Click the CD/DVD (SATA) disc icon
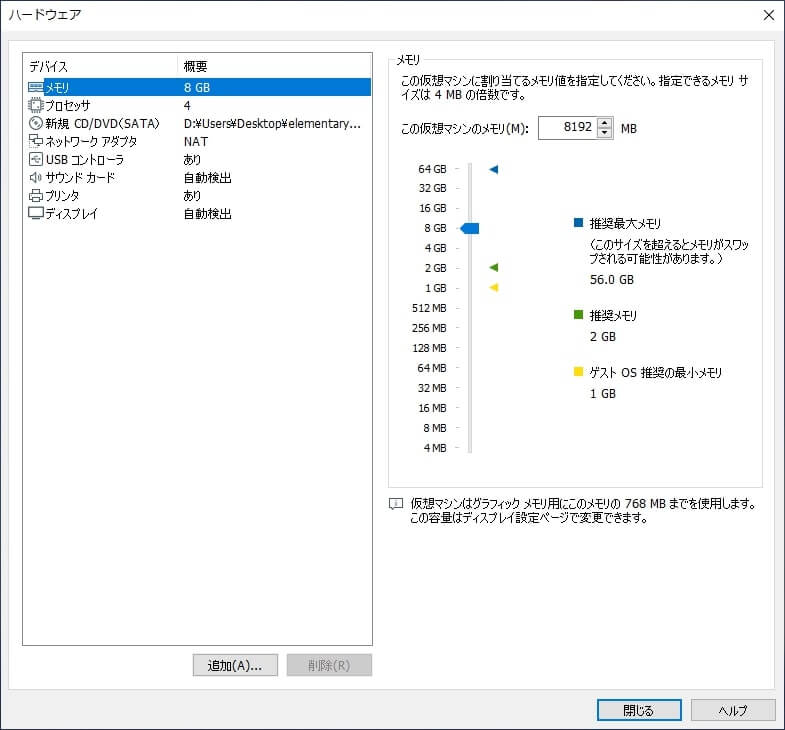This screenshot has width=785, height=730. [x=36, y=124]
